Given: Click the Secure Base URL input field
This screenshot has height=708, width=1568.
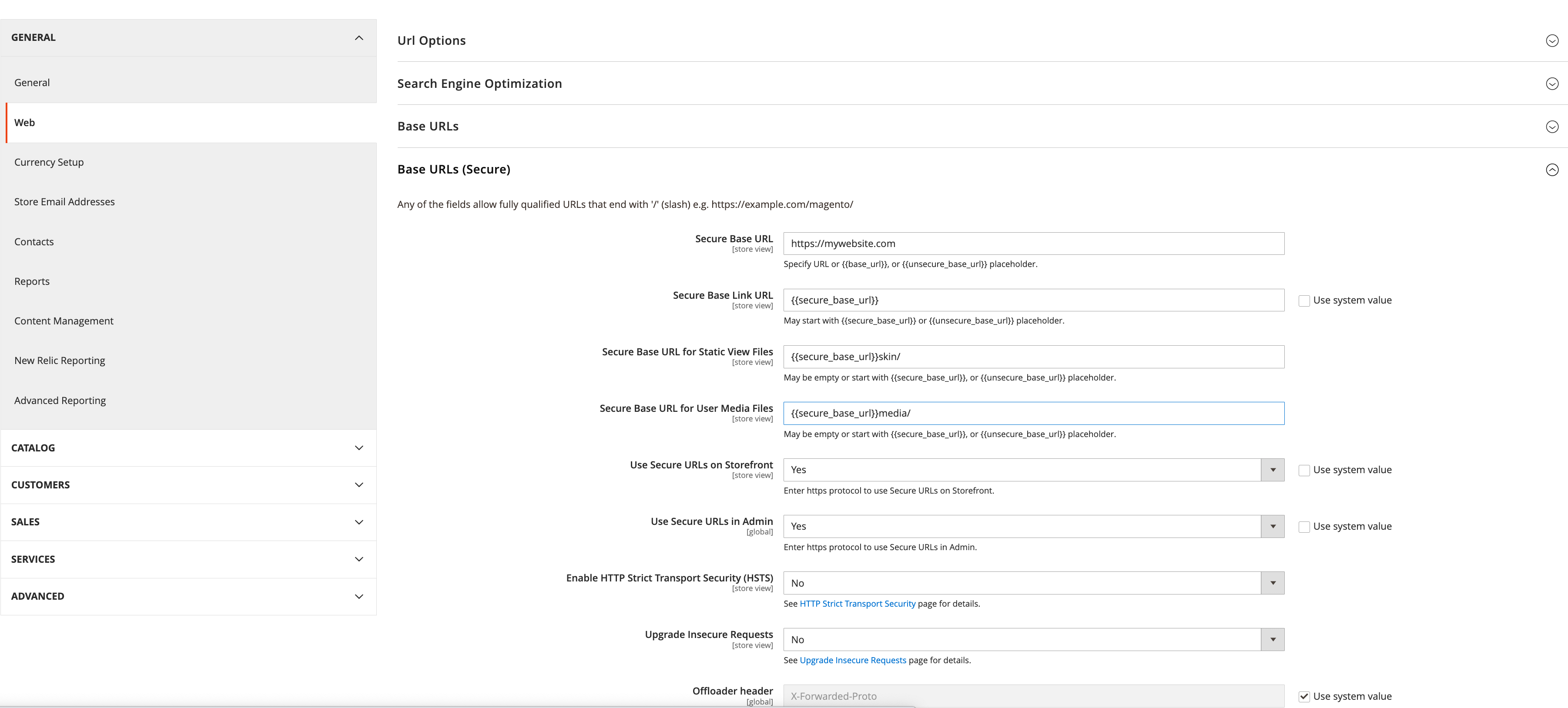Looking at the screenshot, I should click(x=1033, y=244).
